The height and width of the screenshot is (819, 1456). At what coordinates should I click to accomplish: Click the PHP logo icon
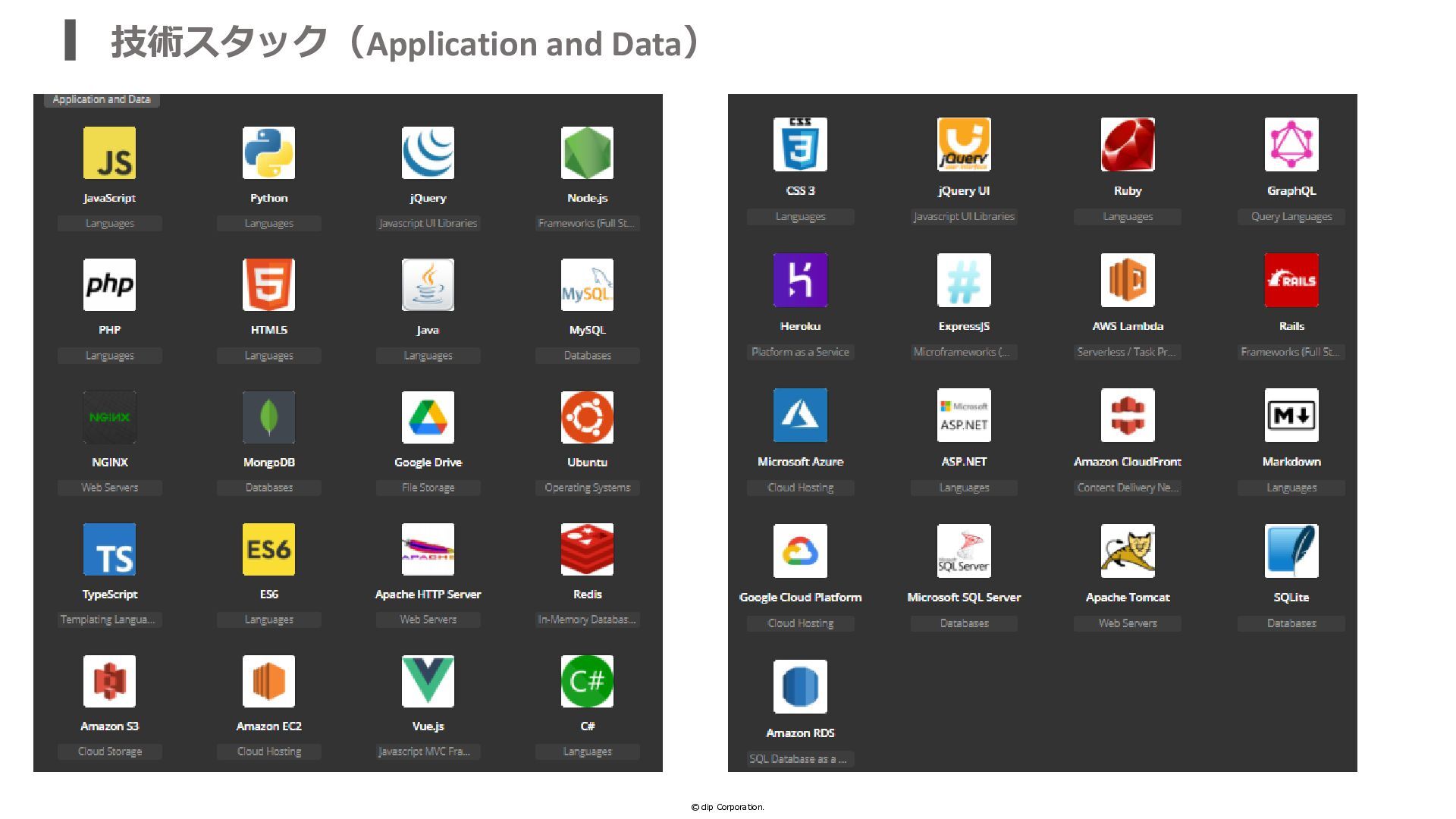click(x=109, y=284)
